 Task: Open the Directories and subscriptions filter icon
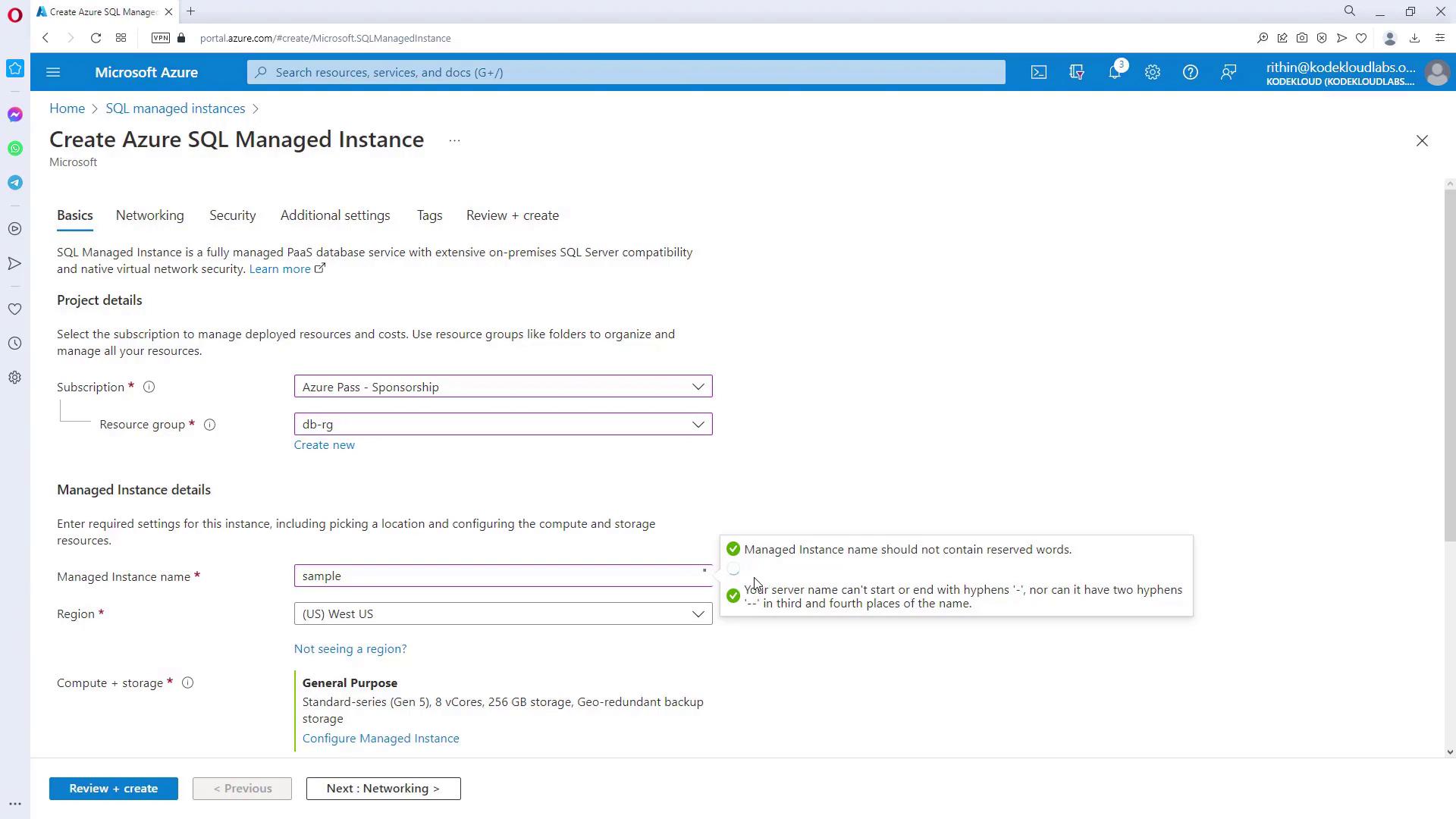coord(1076,72)
